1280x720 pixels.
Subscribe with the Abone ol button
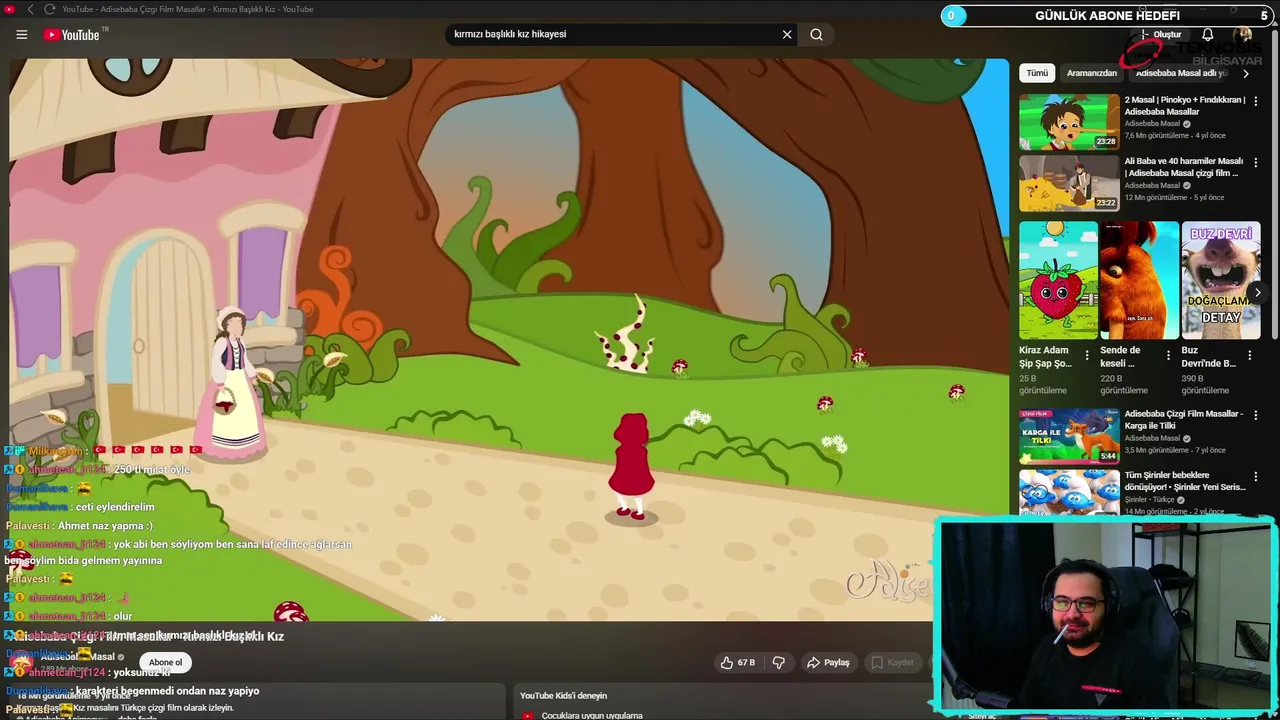pyautogui.click(x=165, y=663)
